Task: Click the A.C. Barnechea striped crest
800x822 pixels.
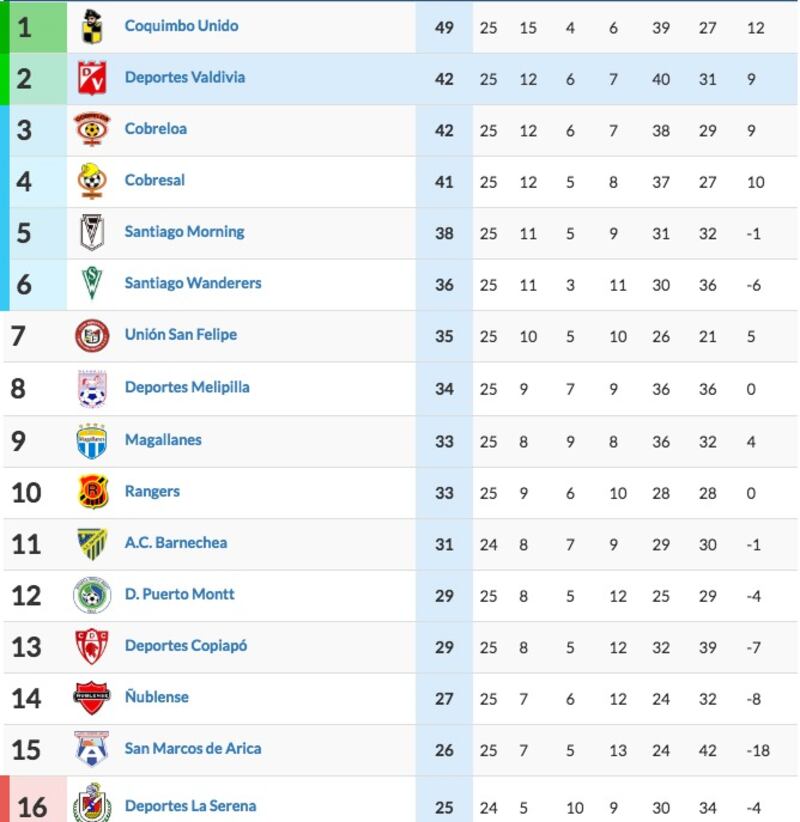Action: [x=92, y=544]
